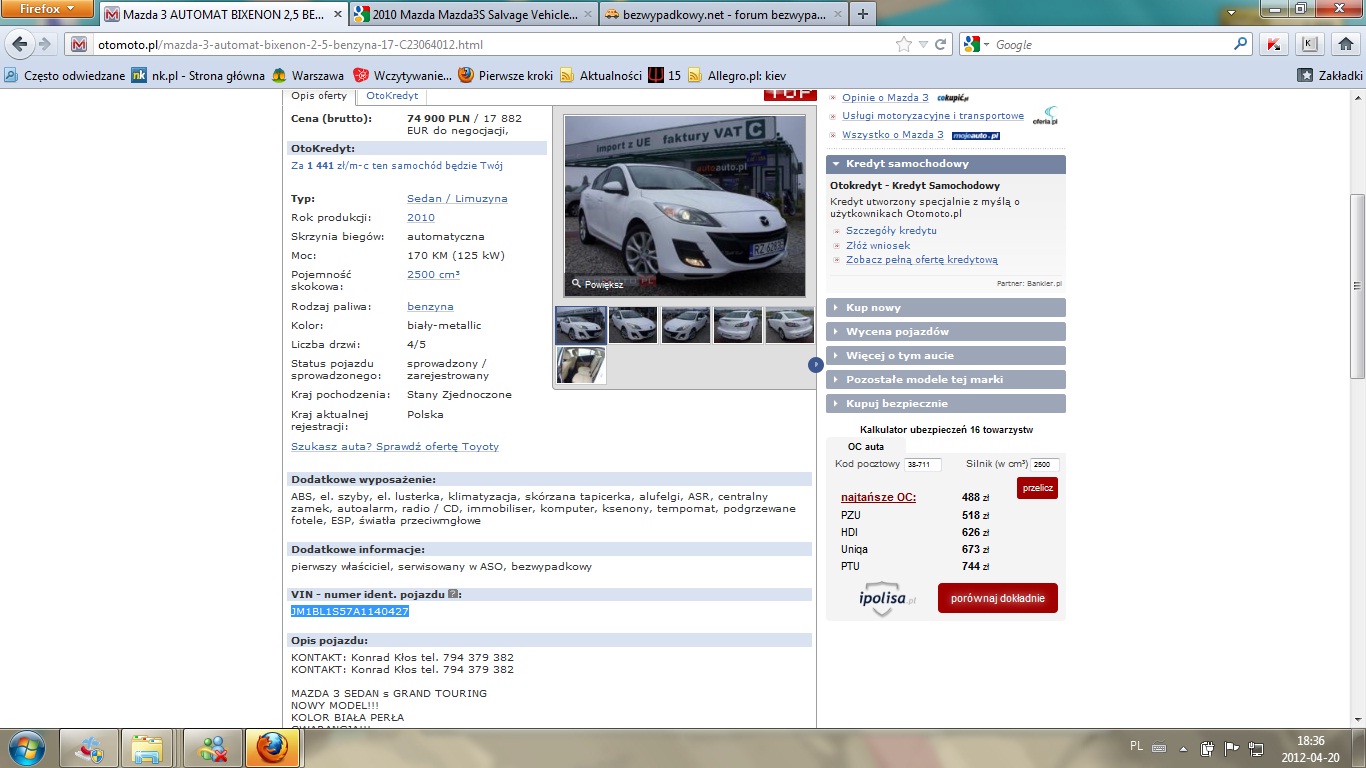This screenshot has width=1366, height=768.
Task: Open the Zakładki bookmarks menu
Action: click(x=1330, y=75)
